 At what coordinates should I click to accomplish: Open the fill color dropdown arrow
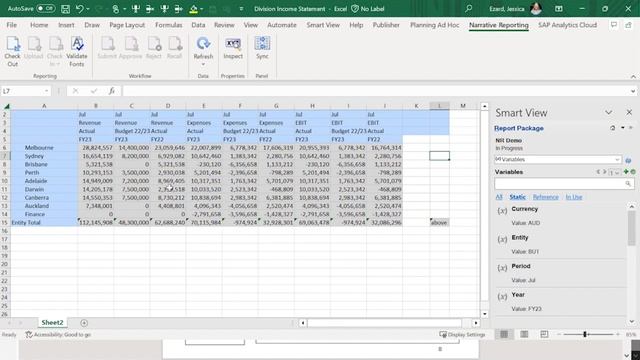click(201, 9)
